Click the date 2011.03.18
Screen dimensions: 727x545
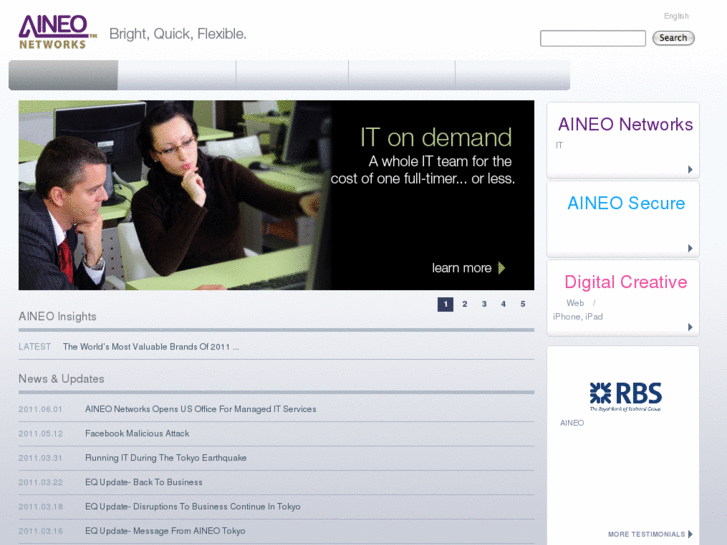(40, 507)
